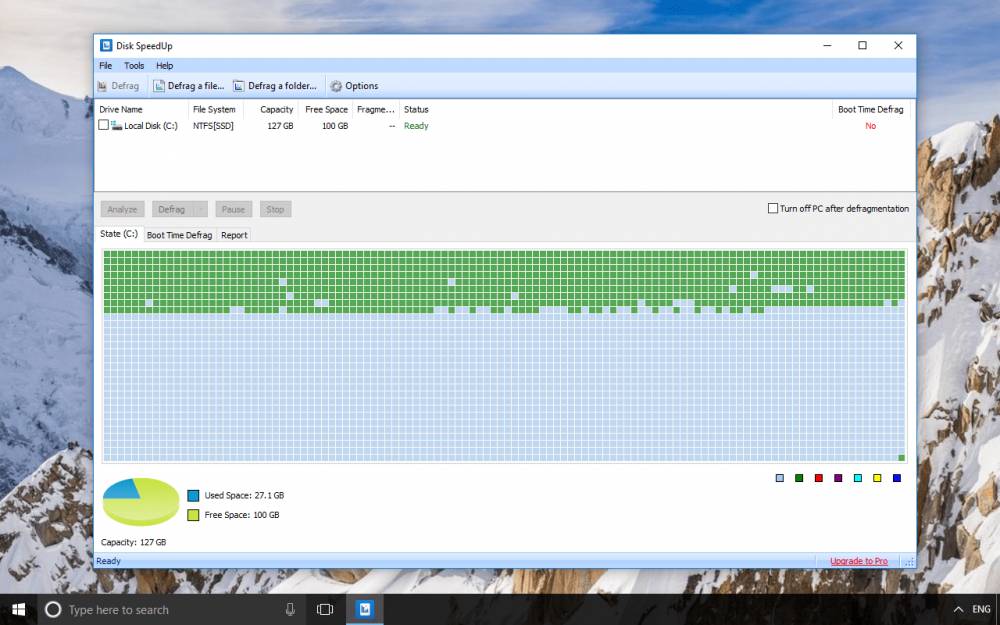Viewport: 1000px width, 625px height.
Task: Open the Help menu
Action: (165, 66)
